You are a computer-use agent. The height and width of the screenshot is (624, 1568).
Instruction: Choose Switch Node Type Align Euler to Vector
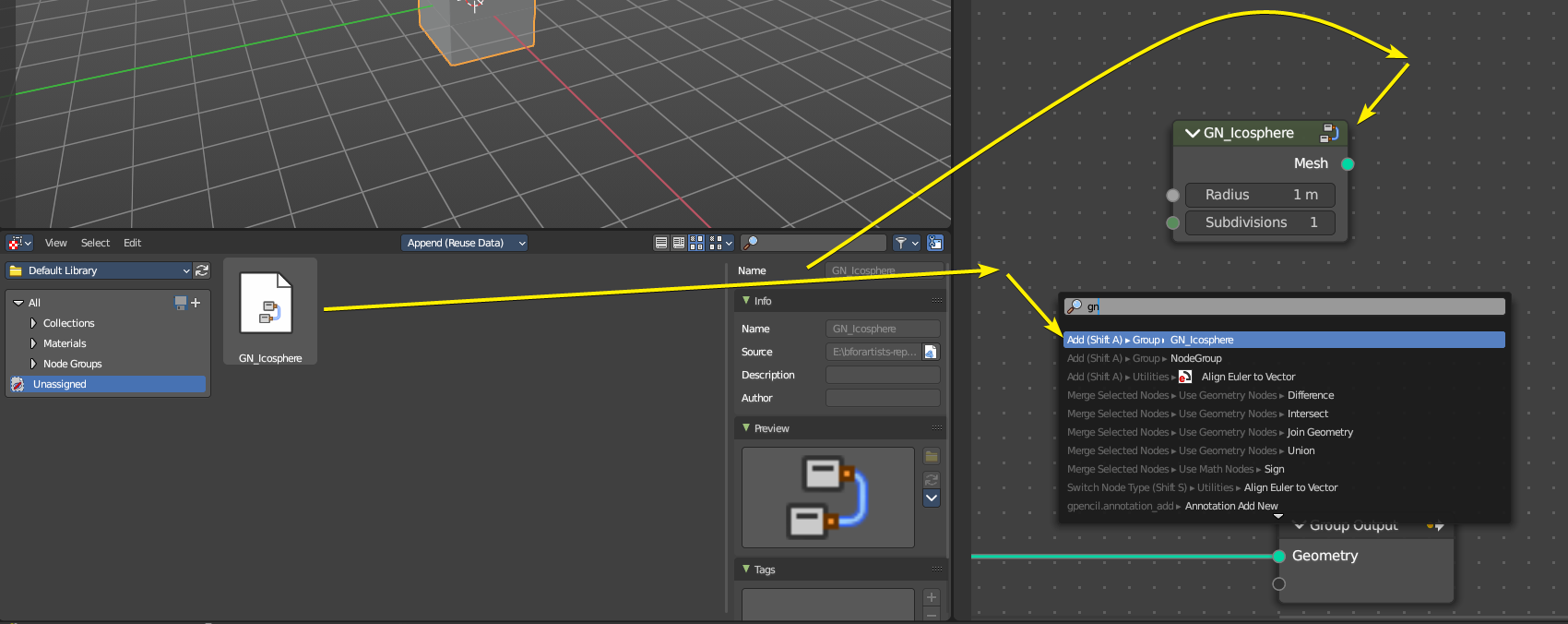tap(1284, 487)
